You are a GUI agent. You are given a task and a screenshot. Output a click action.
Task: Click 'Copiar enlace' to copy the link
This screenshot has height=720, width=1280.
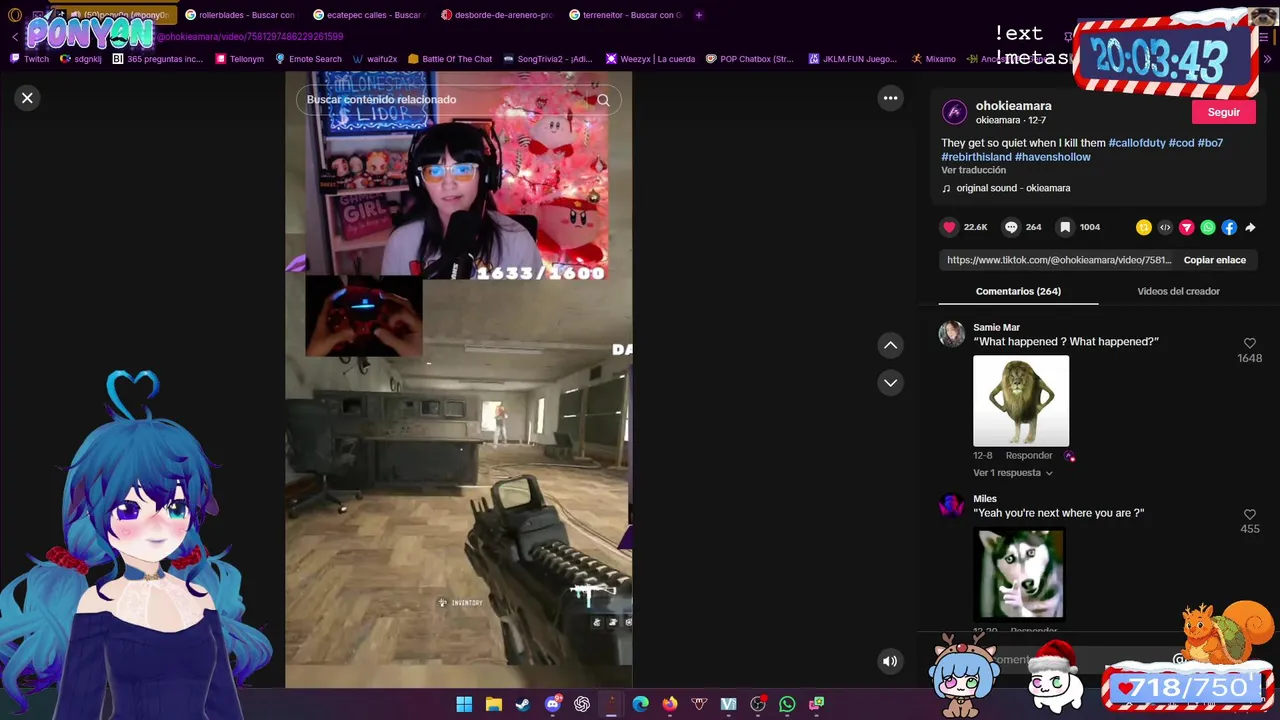[1214, 260]
